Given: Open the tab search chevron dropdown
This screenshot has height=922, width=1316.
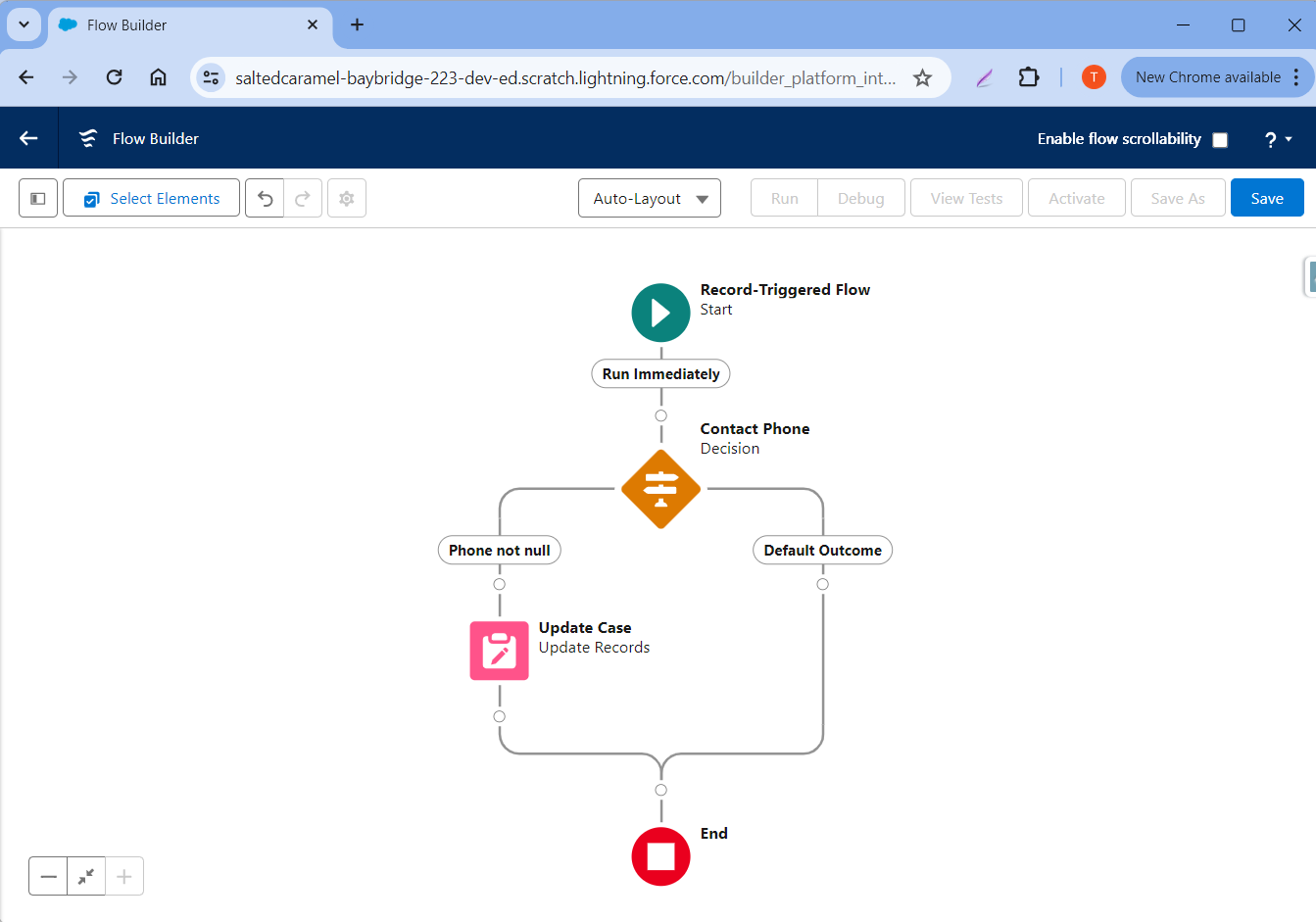Looking at the screenshot, I should (x=24, y=24).
